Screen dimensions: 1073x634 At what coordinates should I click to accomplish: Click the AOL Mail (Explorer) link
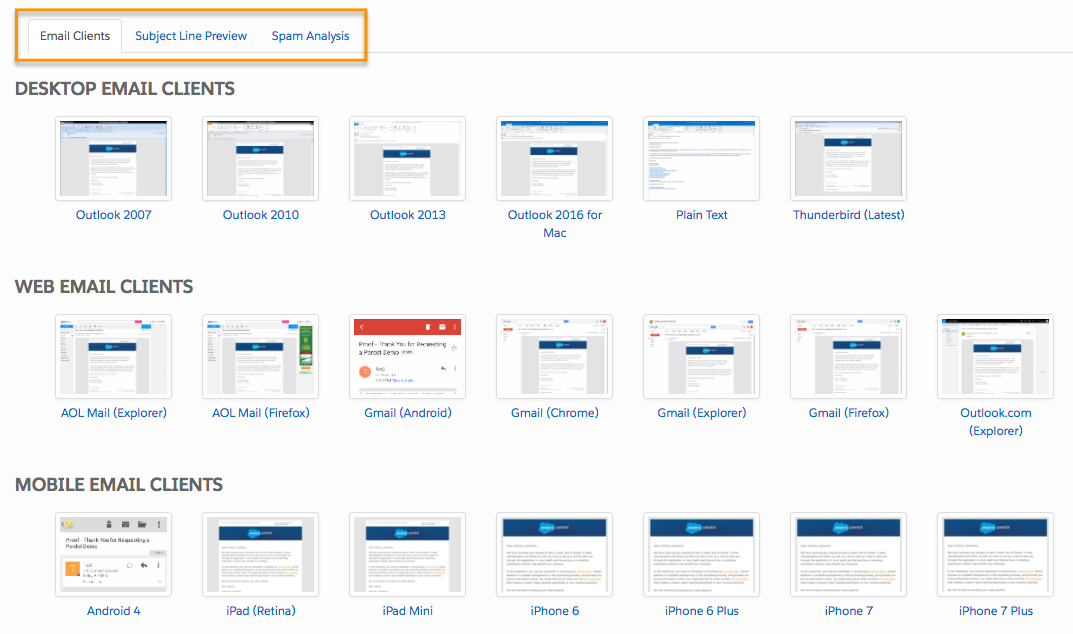114,413
